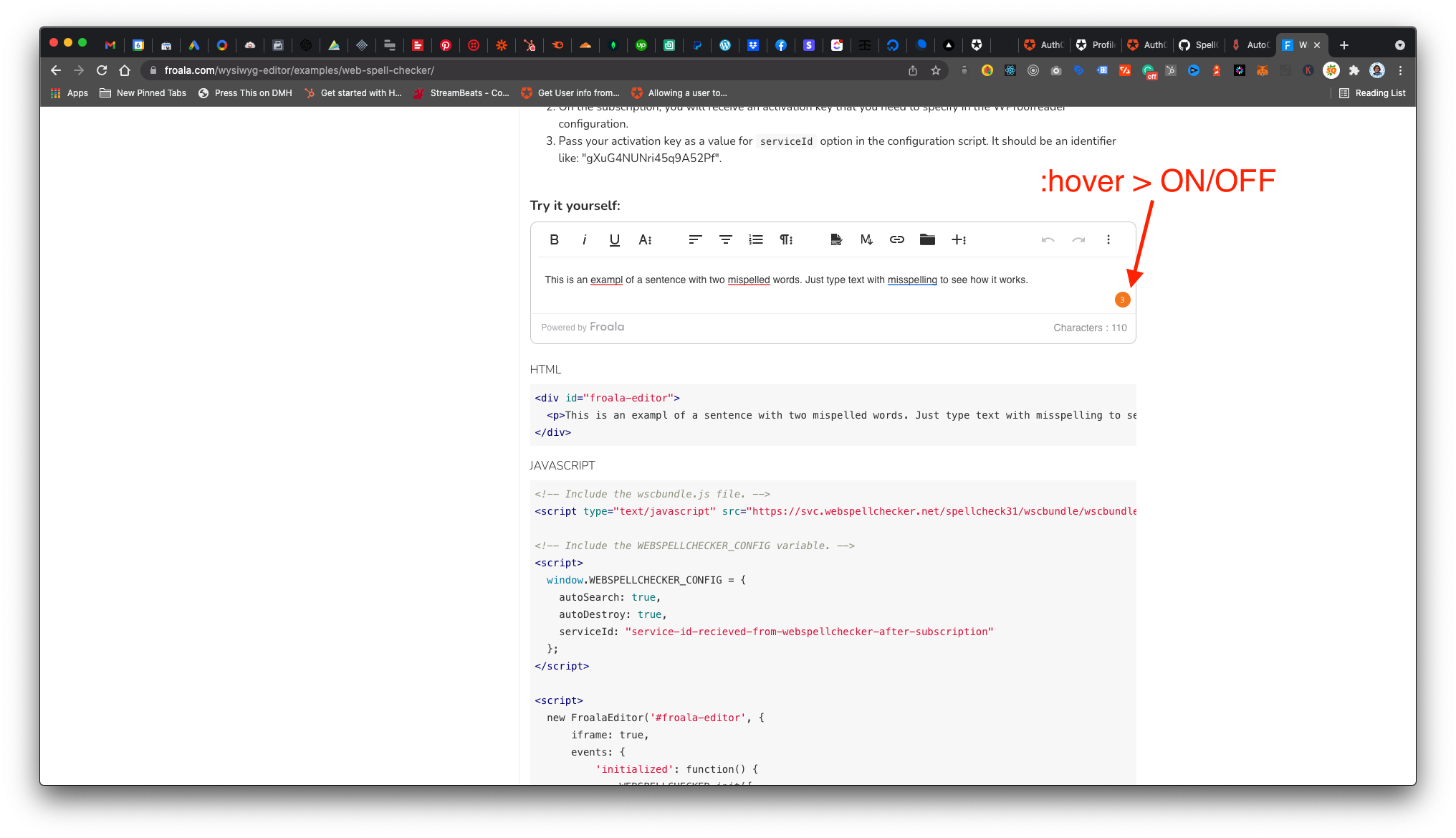Apply italic formatting to the text

584,239
